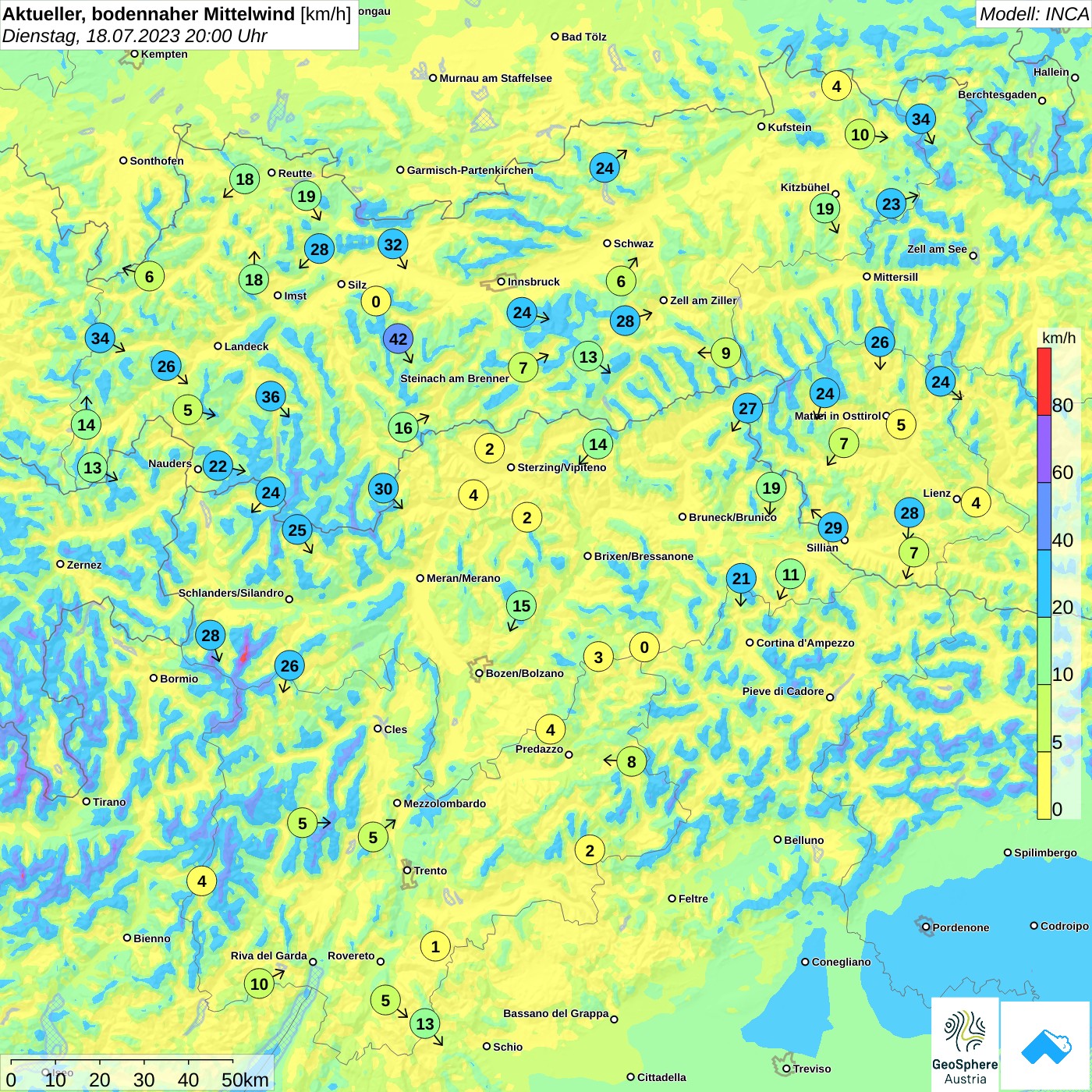Select the 27 km/h wind station circle
This screenshot has height=1092, width=1092.
click(748, 408)
